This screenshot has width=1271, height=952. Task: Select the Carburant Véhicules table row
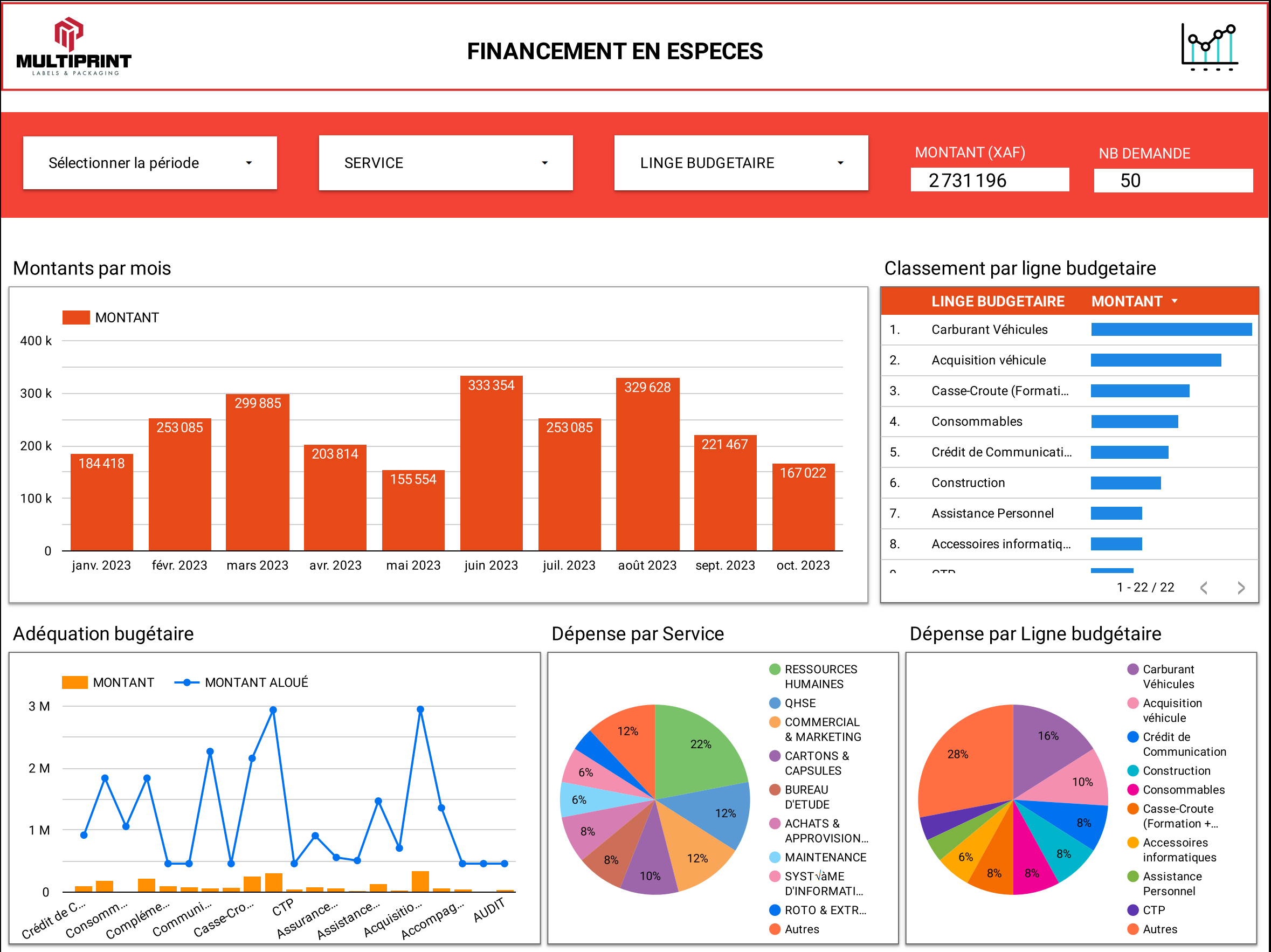click(1069, 330)
